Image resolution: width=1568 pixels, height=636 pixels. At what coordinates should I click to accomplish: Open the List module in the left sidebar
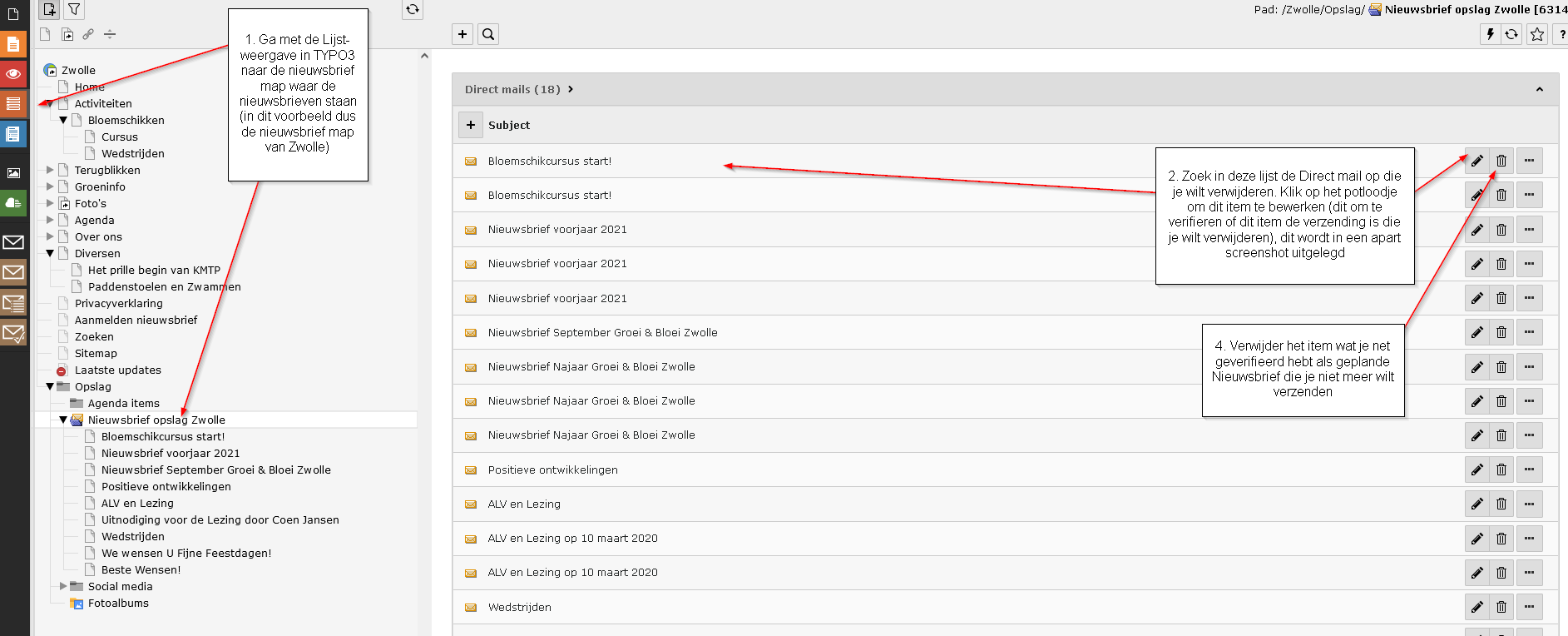(13, 104)
